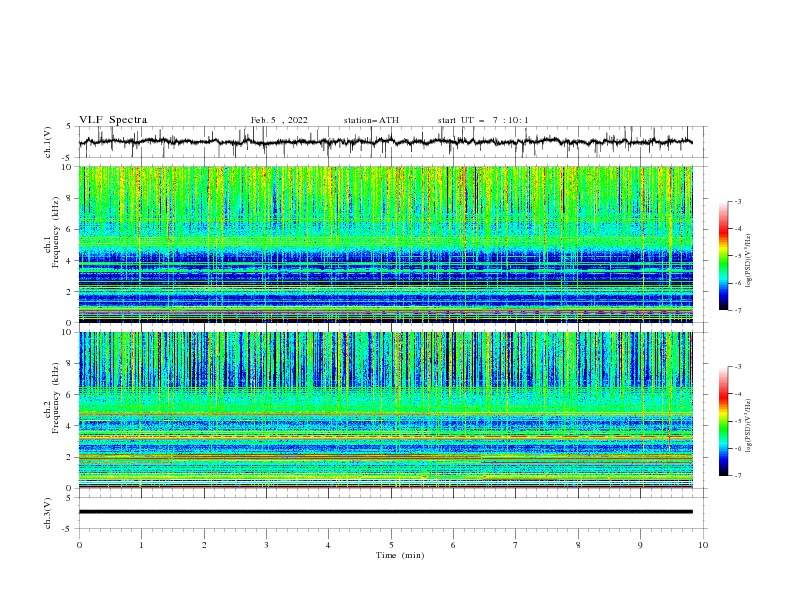
Task: Click time axis tick label "0"
Action: [79, 545]
